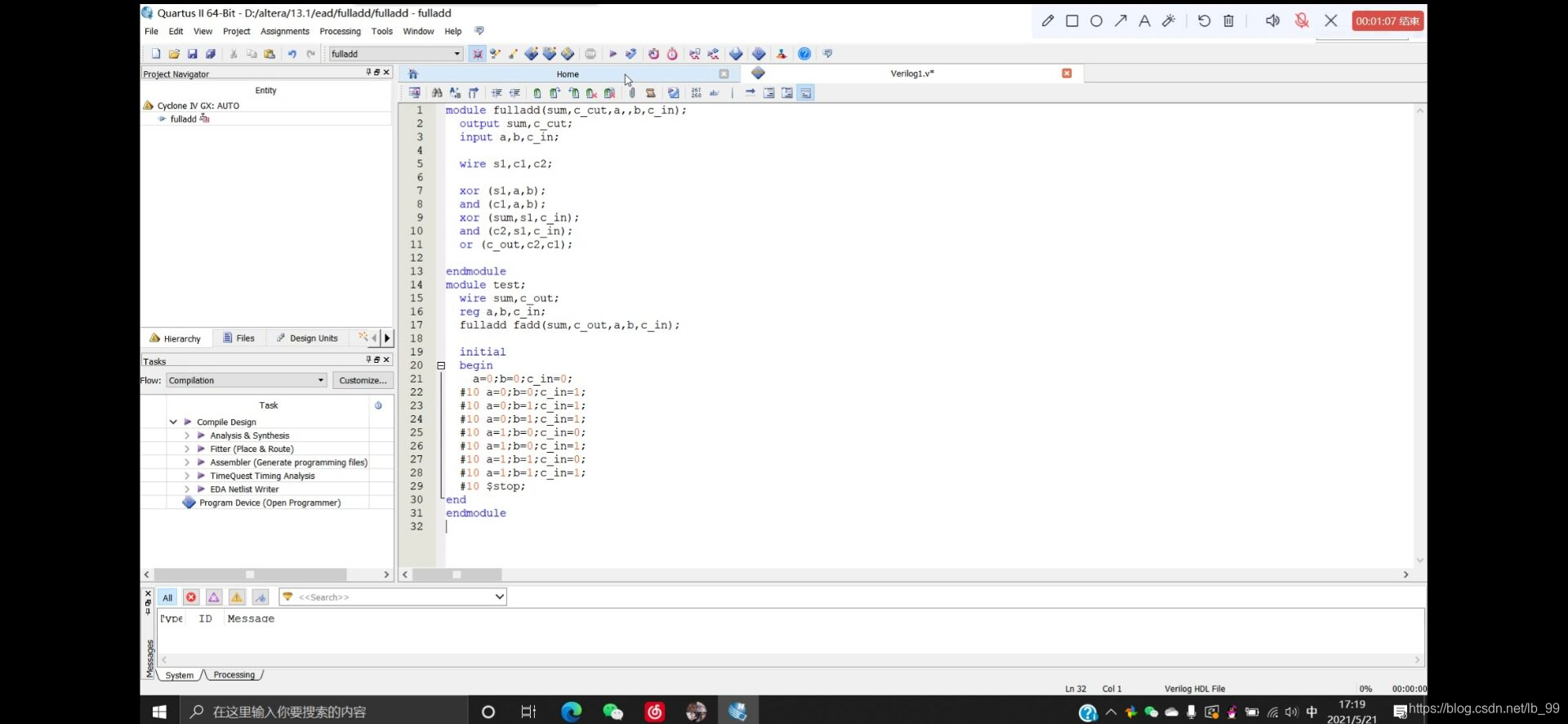The width and height of the screenshot is (1568, 724).
Task: Paste clipboard contents via toolbar icon
Action: point(269,54)
